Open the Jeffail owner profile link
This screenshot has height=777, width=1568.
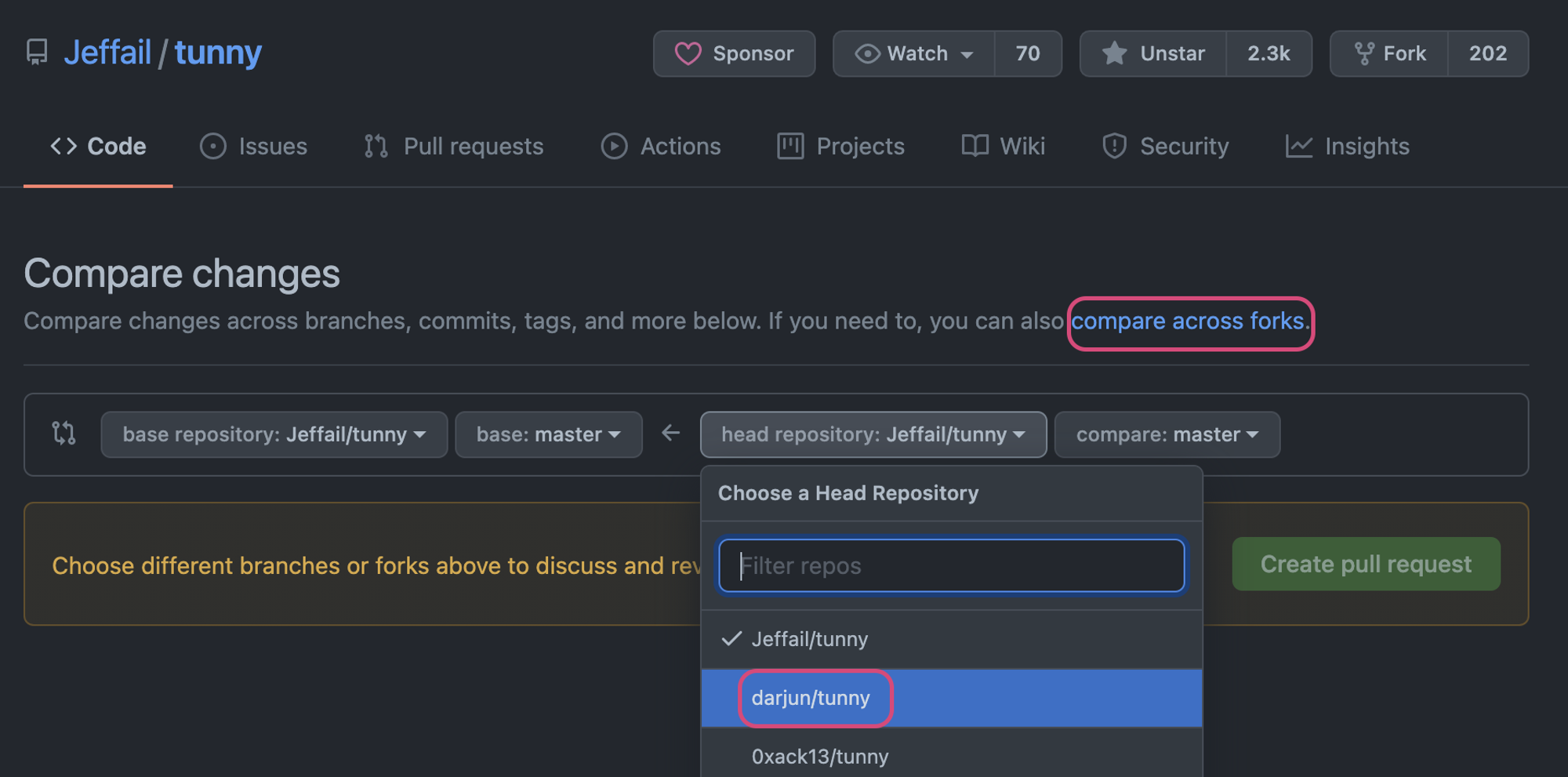(107, 53)
